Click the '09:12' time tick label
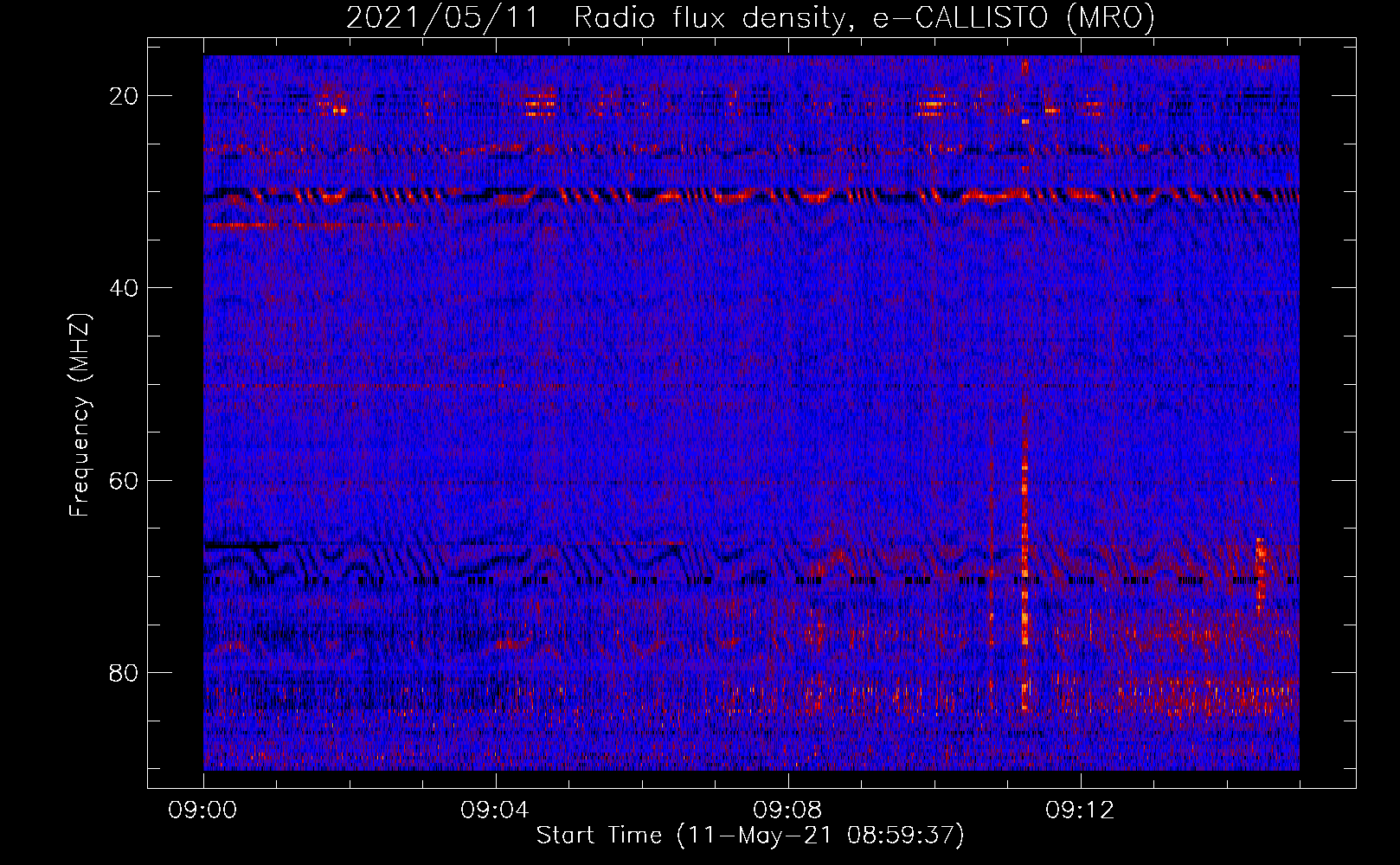 pos(1081,811)
